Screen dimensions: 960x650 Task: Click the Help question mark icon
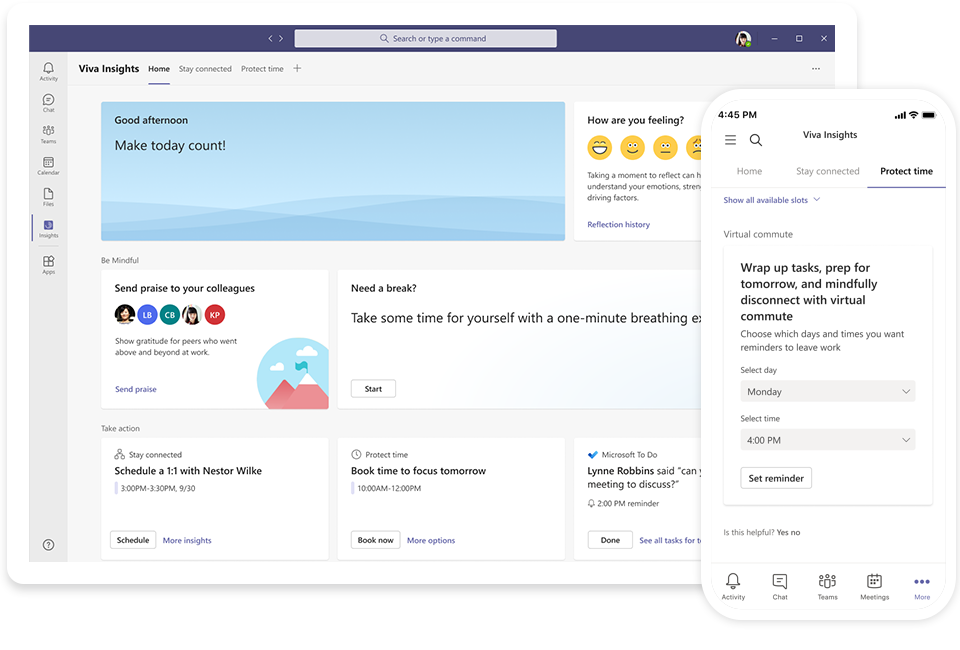pos(48,545)
